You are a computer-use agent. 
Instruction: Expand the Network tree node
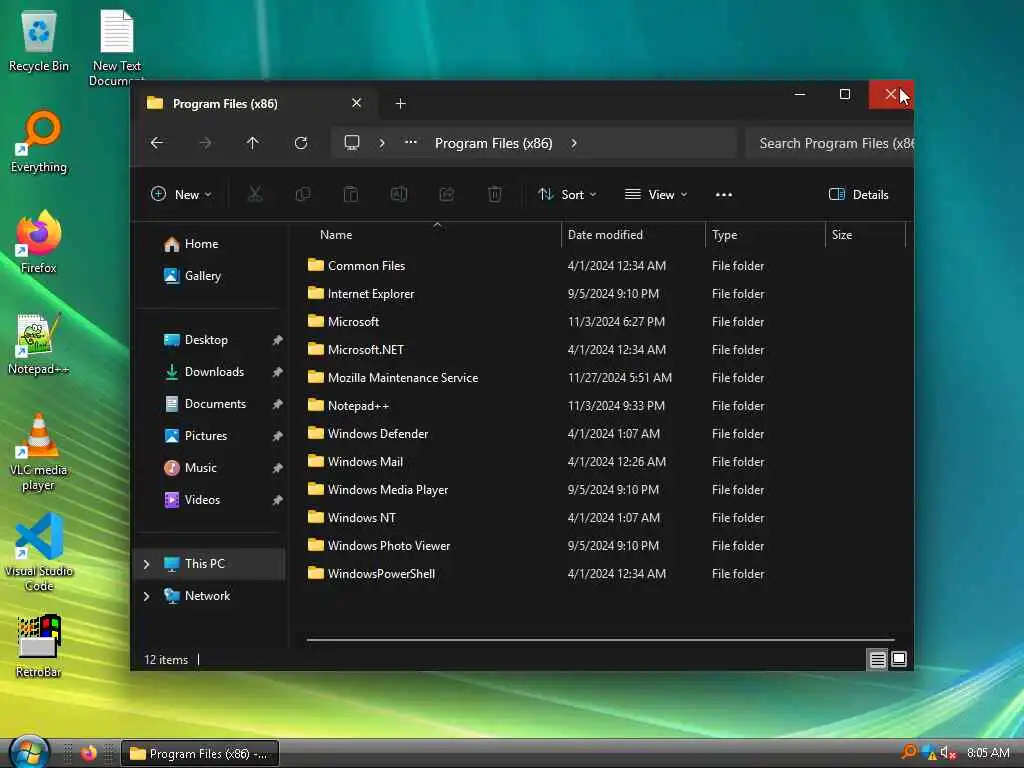pyautogui.click(x=146, y=596)
